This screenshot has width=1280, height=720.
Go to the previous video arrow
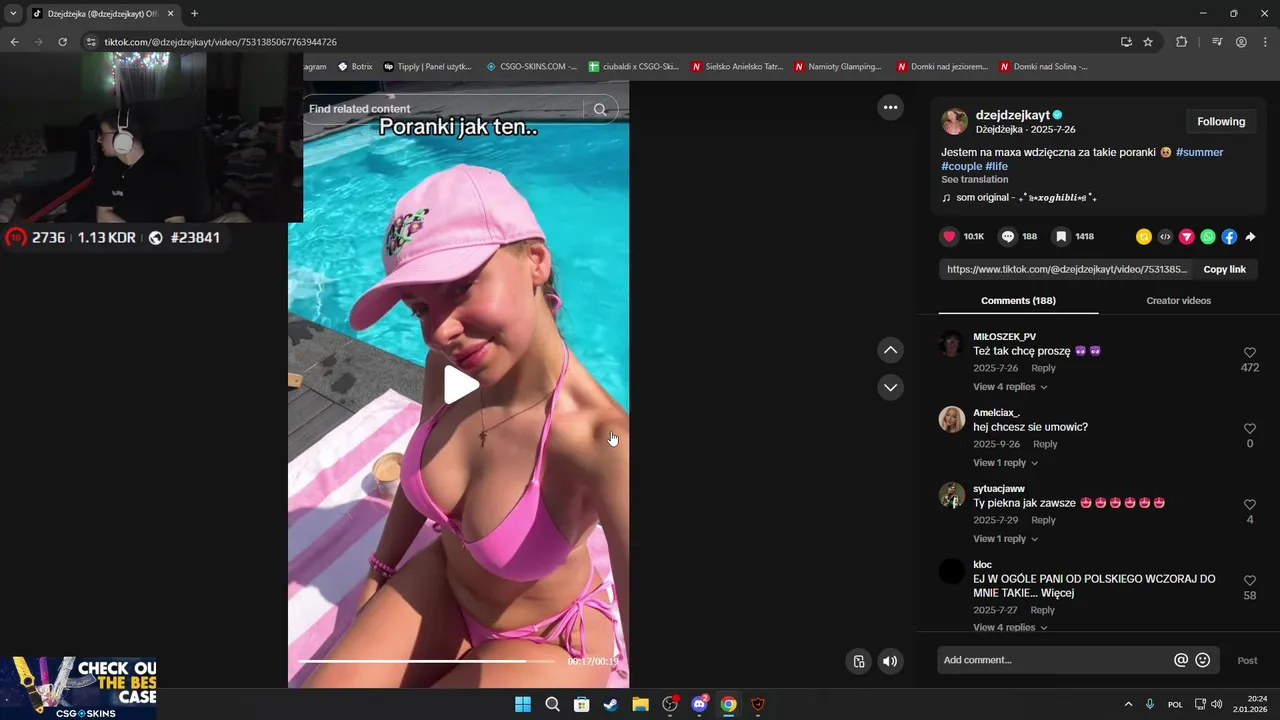[890, 350]
